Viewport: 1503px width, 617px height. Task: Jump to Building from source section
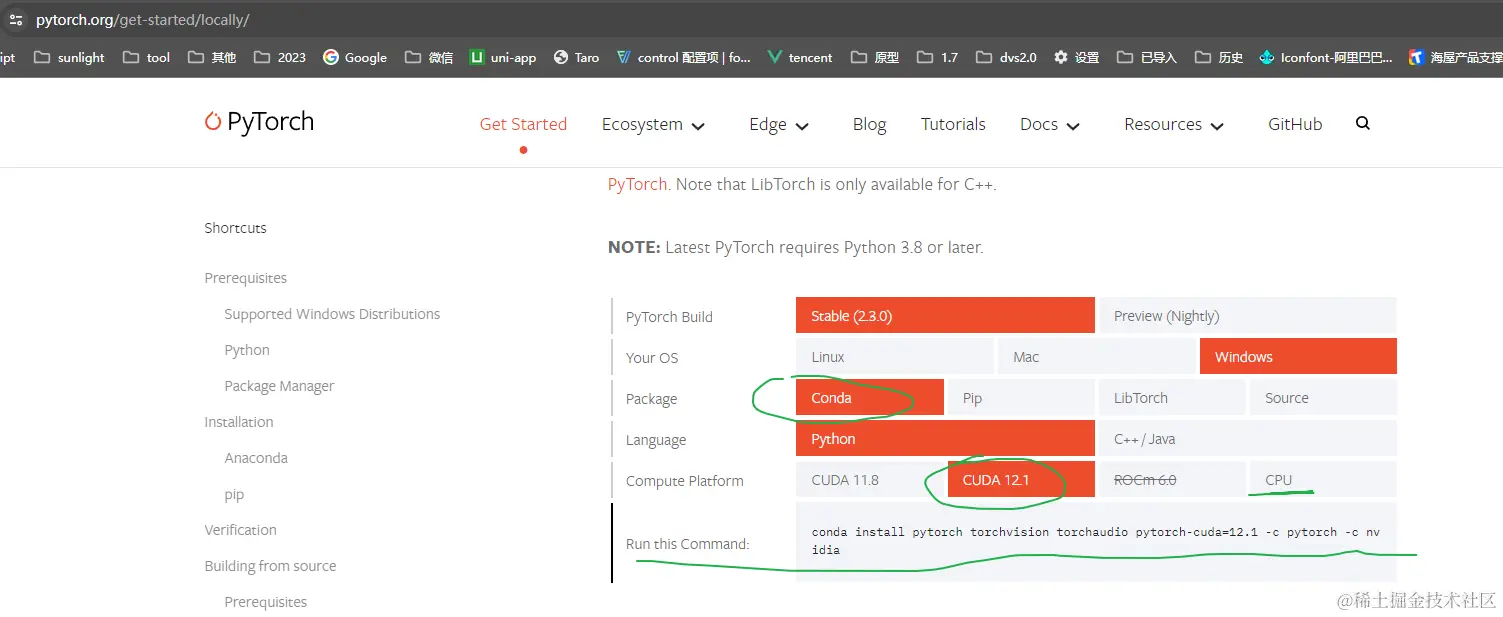click(270, 565)
